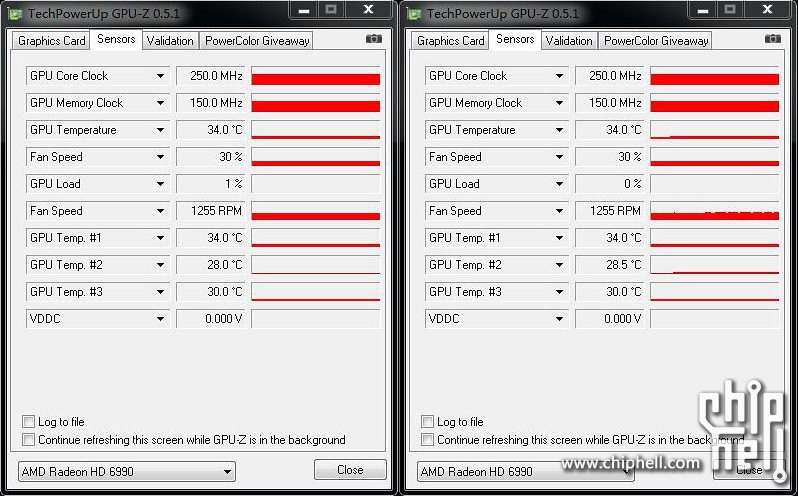
Task: Open GPU Temp. #3 dropdown in right window
Action: pos(497,291)
